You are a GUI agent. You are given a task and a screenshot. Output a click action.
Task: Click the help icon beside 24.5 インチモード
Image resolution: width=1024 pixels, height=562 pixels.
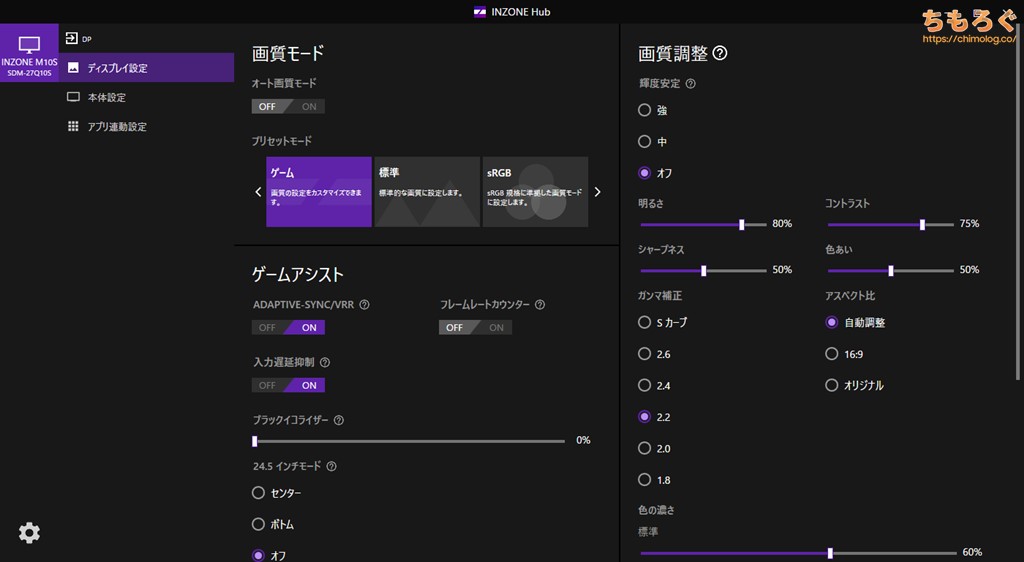point(332,466)
